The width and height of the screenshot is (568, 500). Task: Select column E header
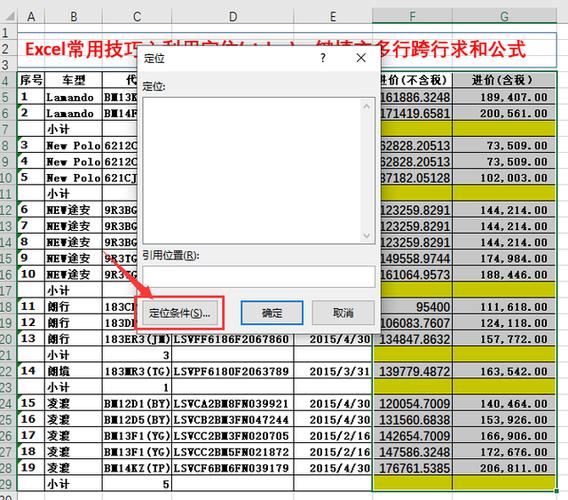tap(333, 16)
